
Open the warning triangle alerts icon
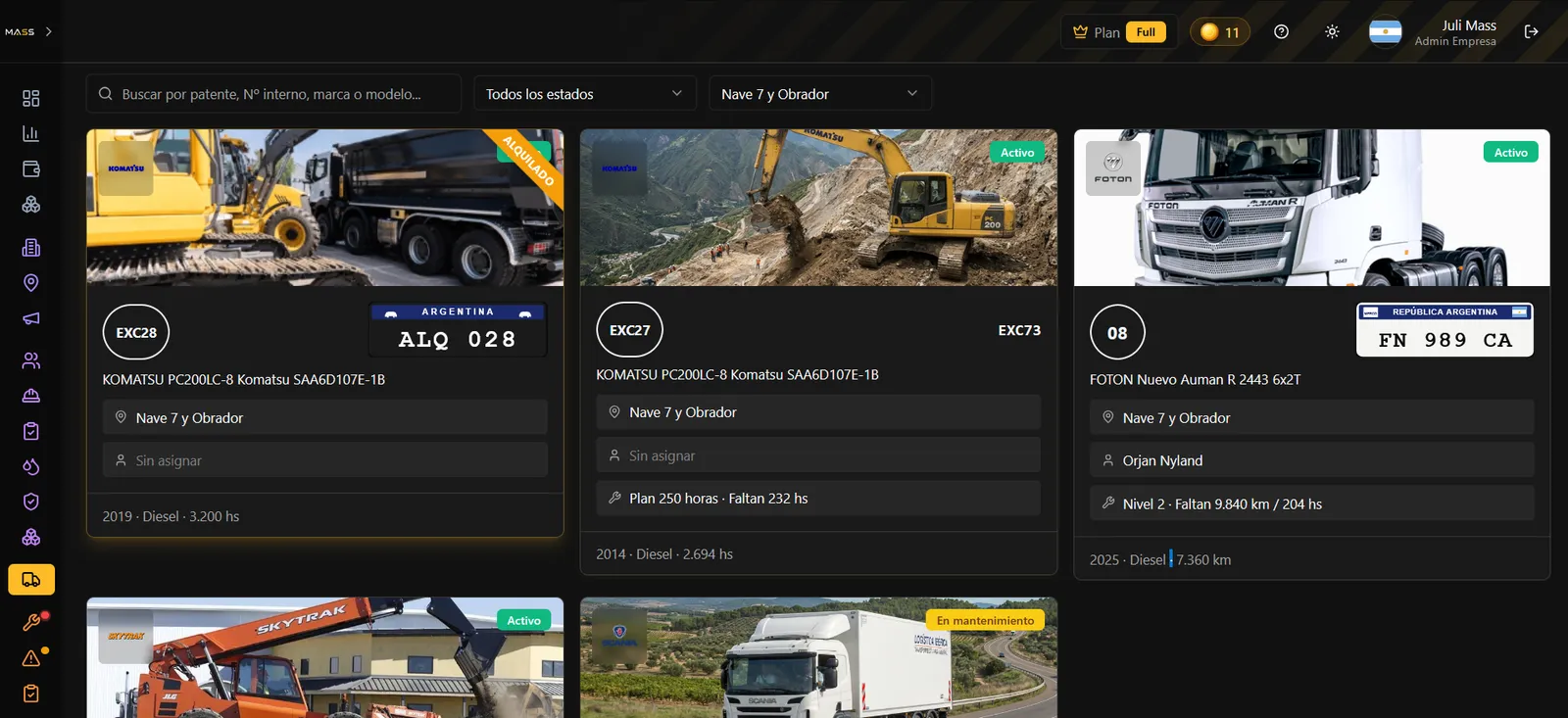click(31, 658)
